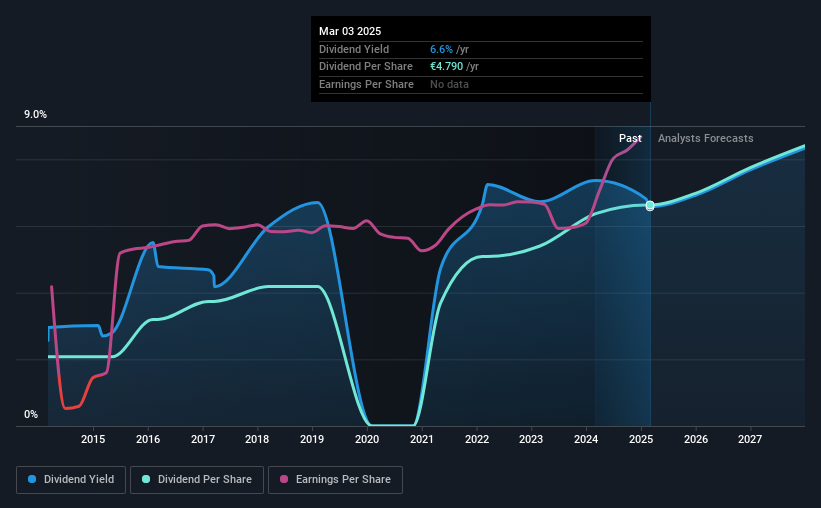Click the 'Past' label on chart
The image size is (821, 508).
tap(630, 138)
